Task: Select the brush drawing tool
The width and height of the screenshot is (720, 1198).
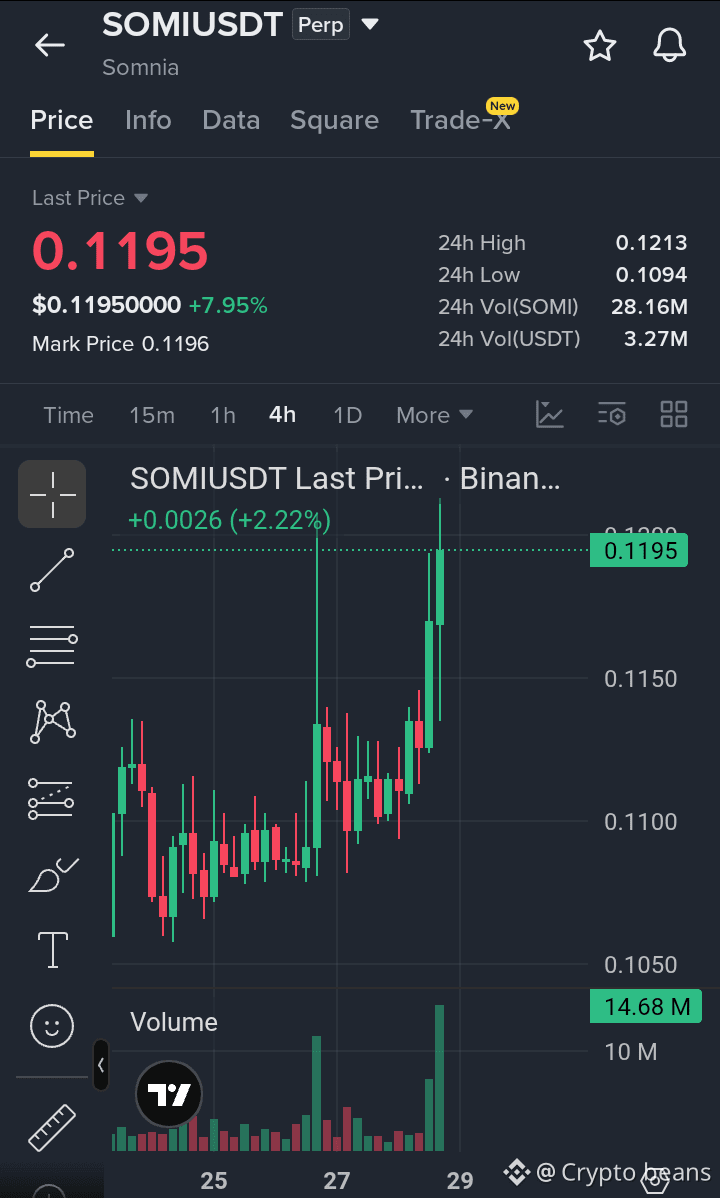Action: 52,875
